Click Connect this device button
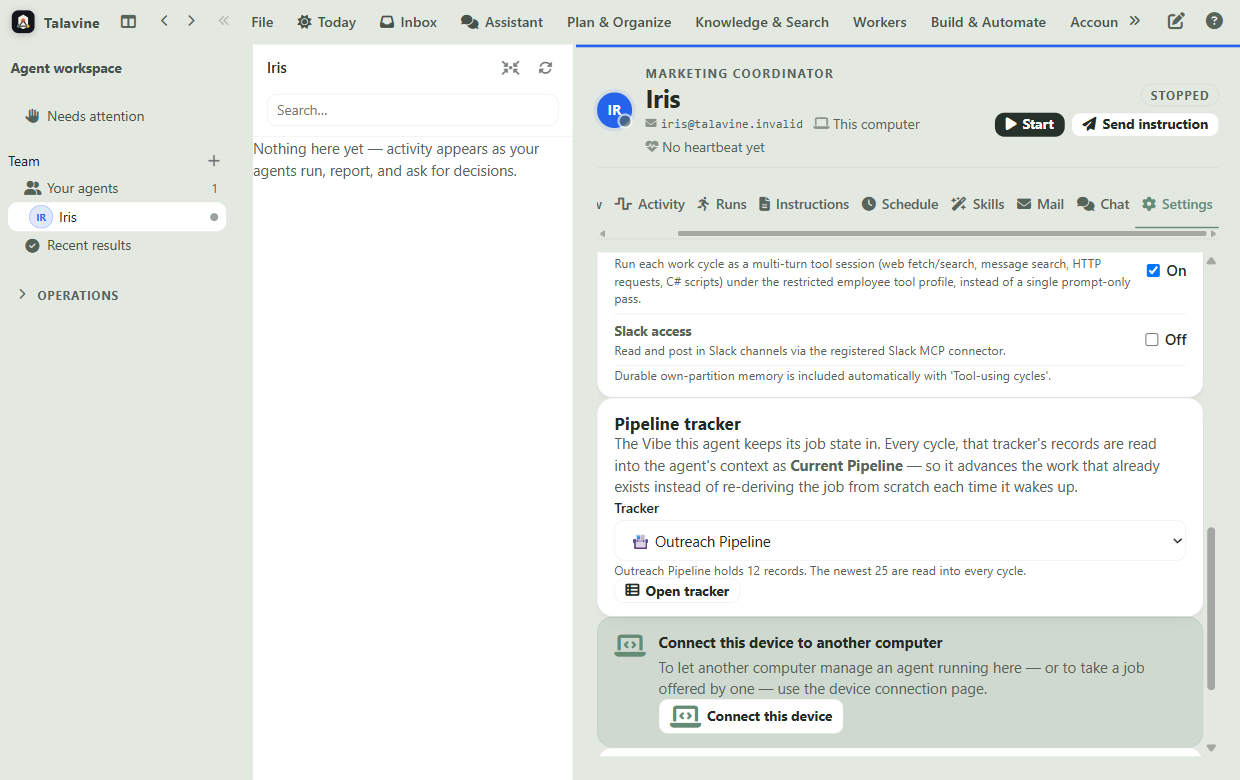 click(x=751, y=716)
